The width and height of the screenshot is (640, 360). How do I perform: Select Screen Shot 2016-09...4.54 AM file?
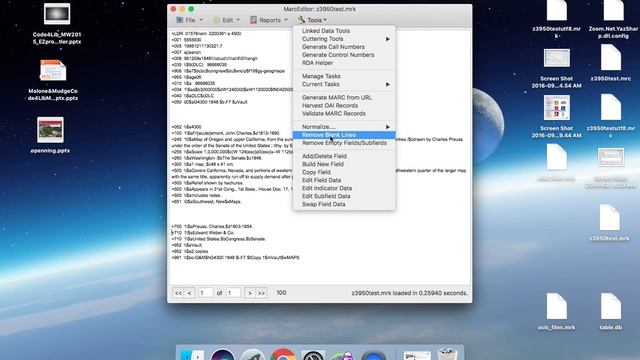[557, 69]
